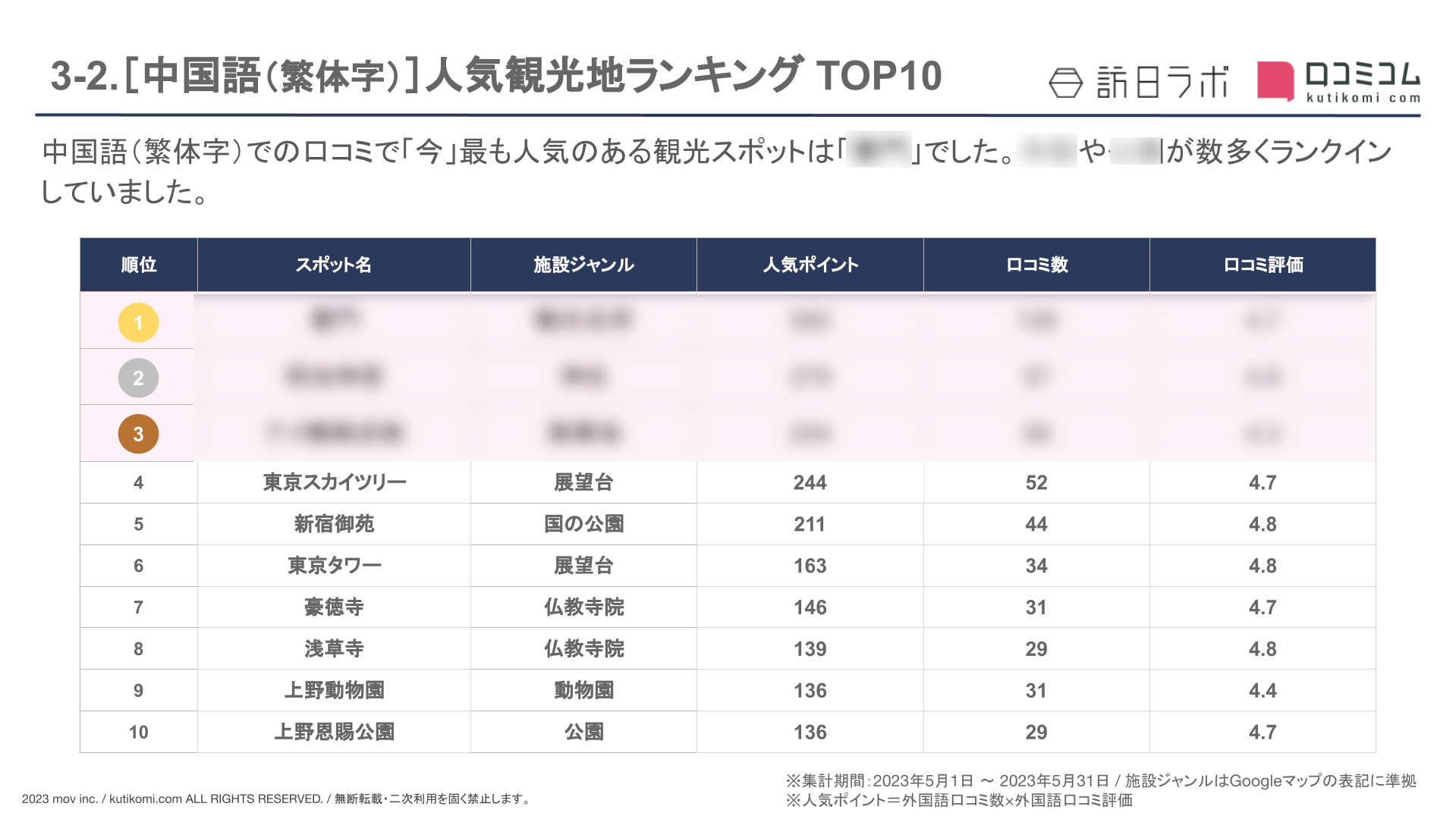1456x819 pixels.
Task: Click rating 4.8 for 新宿御苑
Action: coord(1263,525)
